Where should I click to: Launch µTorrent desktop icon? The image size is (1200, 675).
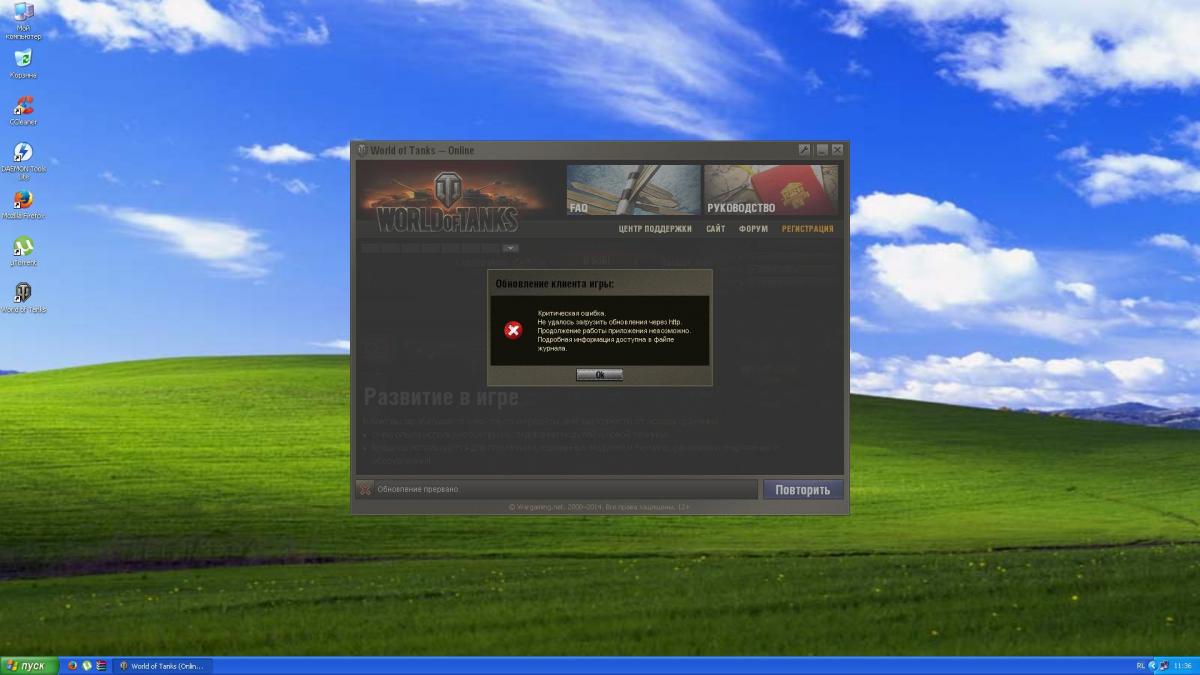pos(23,250)
